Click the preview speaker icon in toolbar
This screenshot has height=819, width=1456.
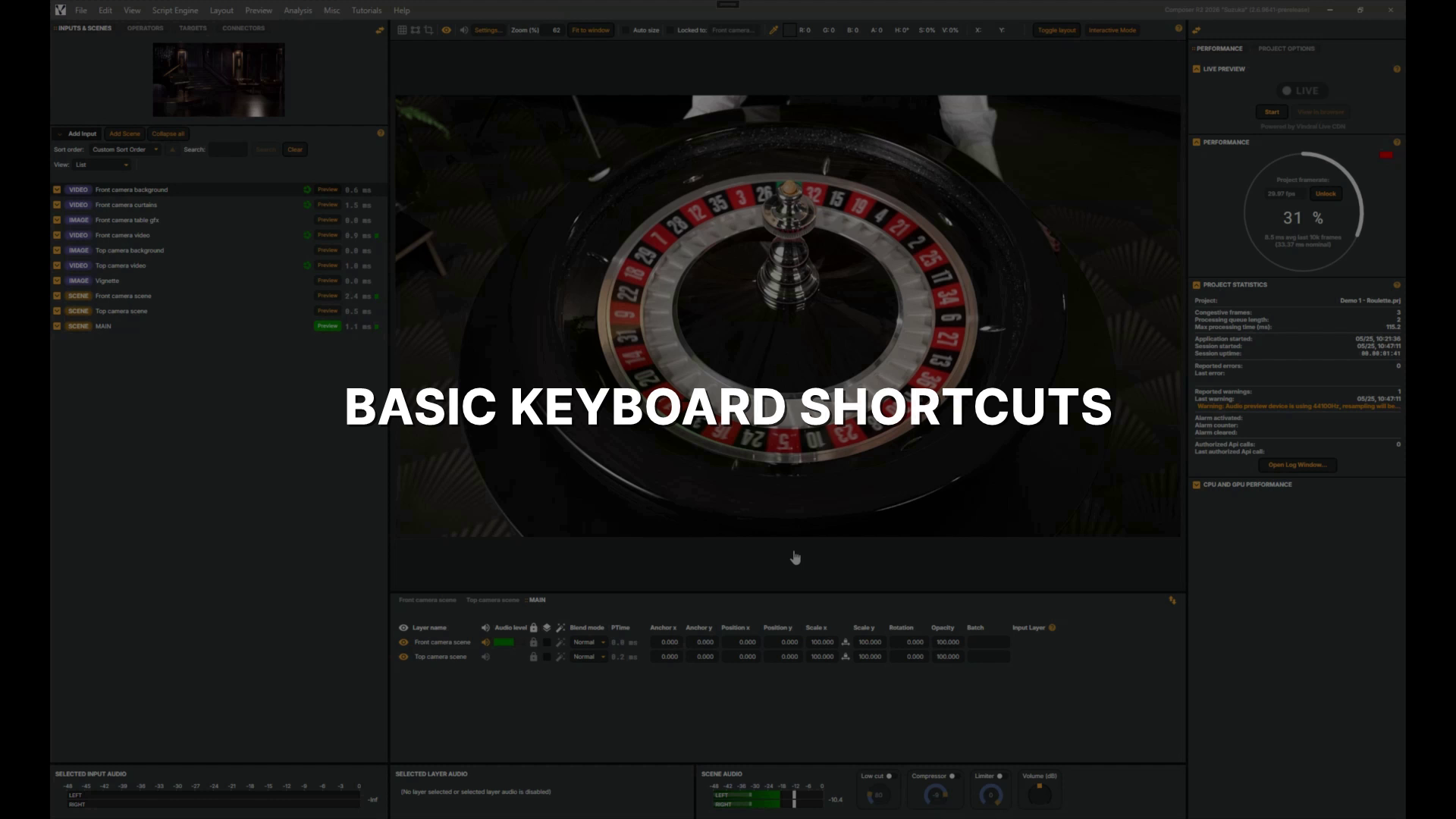[464, 30]
